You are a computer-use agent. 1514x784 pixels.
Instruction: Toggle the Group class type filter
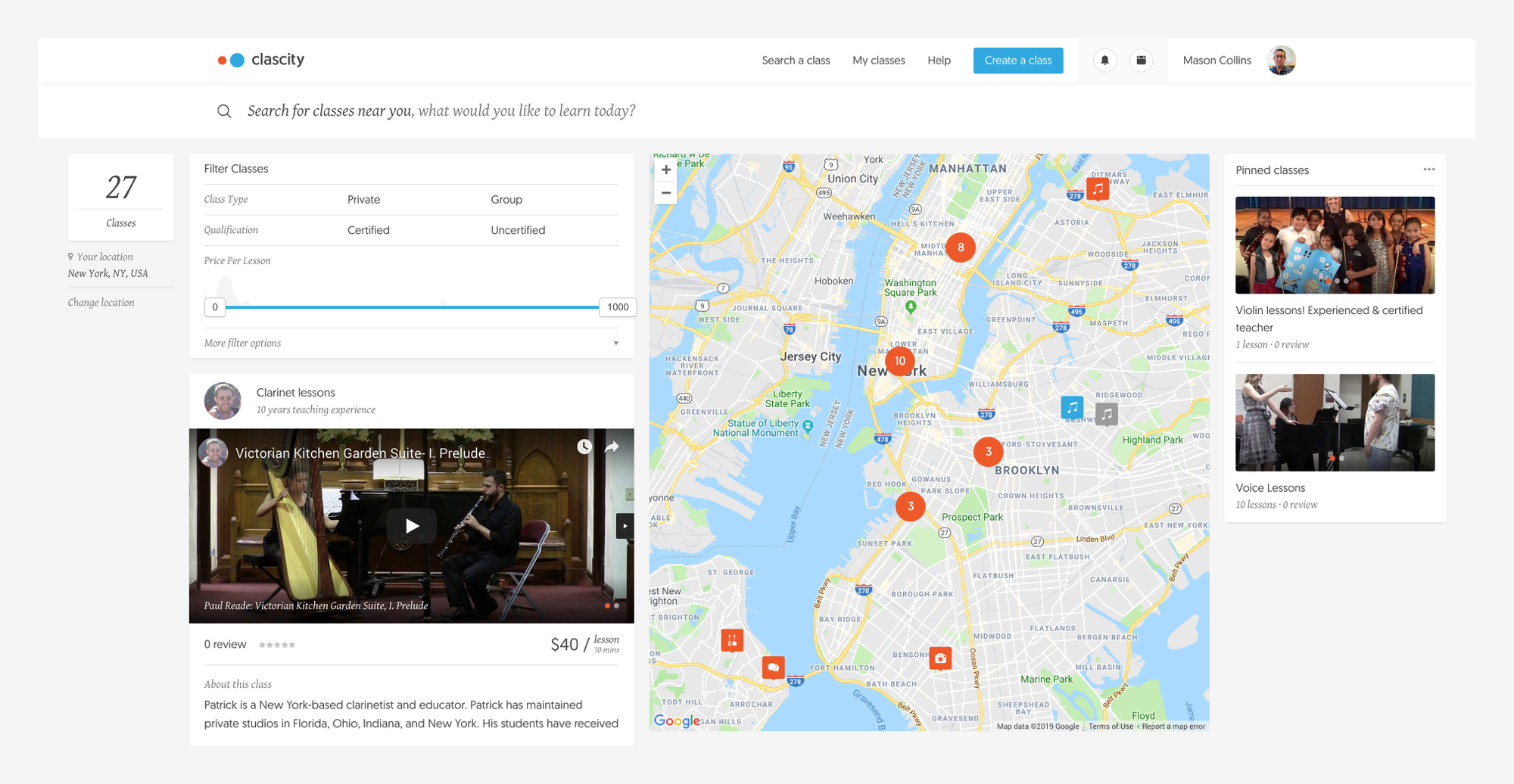506,200
